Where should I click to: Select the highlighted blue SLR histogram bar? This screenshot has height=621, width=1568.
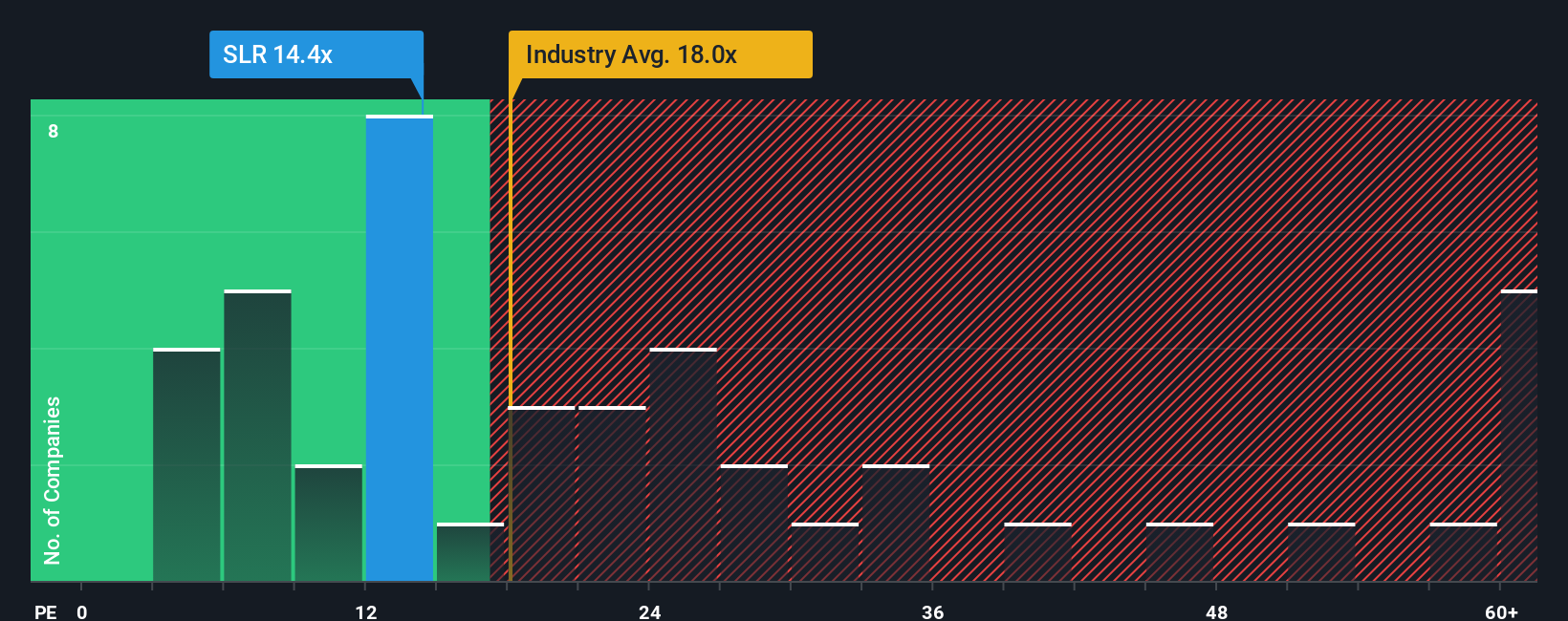pos(400,348)
